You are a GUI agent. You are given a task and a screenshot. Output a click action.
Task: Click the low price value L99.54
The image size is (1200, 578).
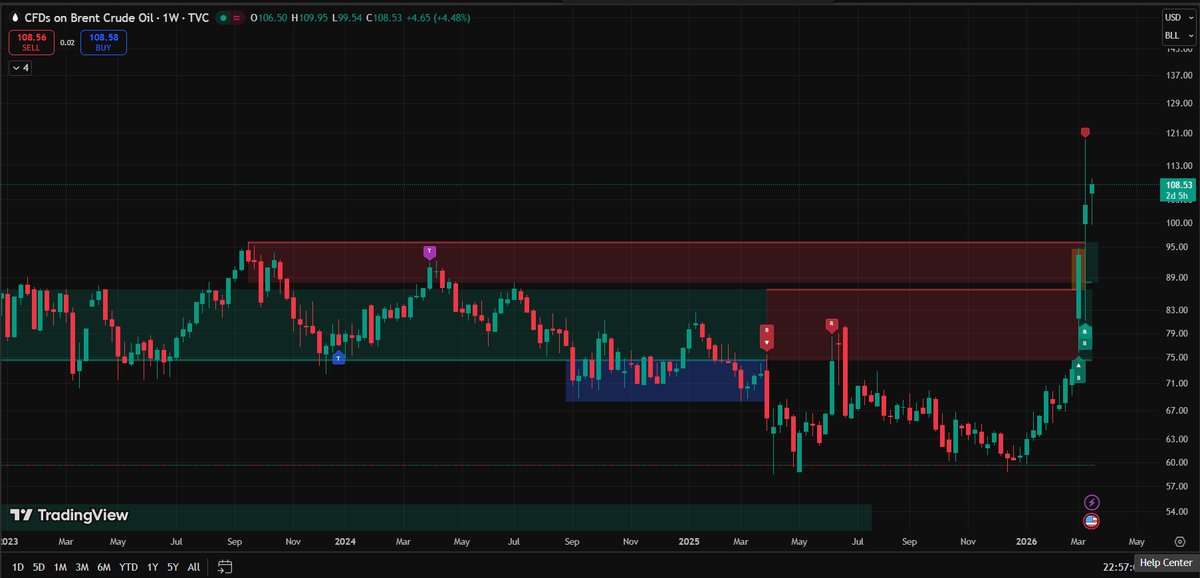click(347, 18)
